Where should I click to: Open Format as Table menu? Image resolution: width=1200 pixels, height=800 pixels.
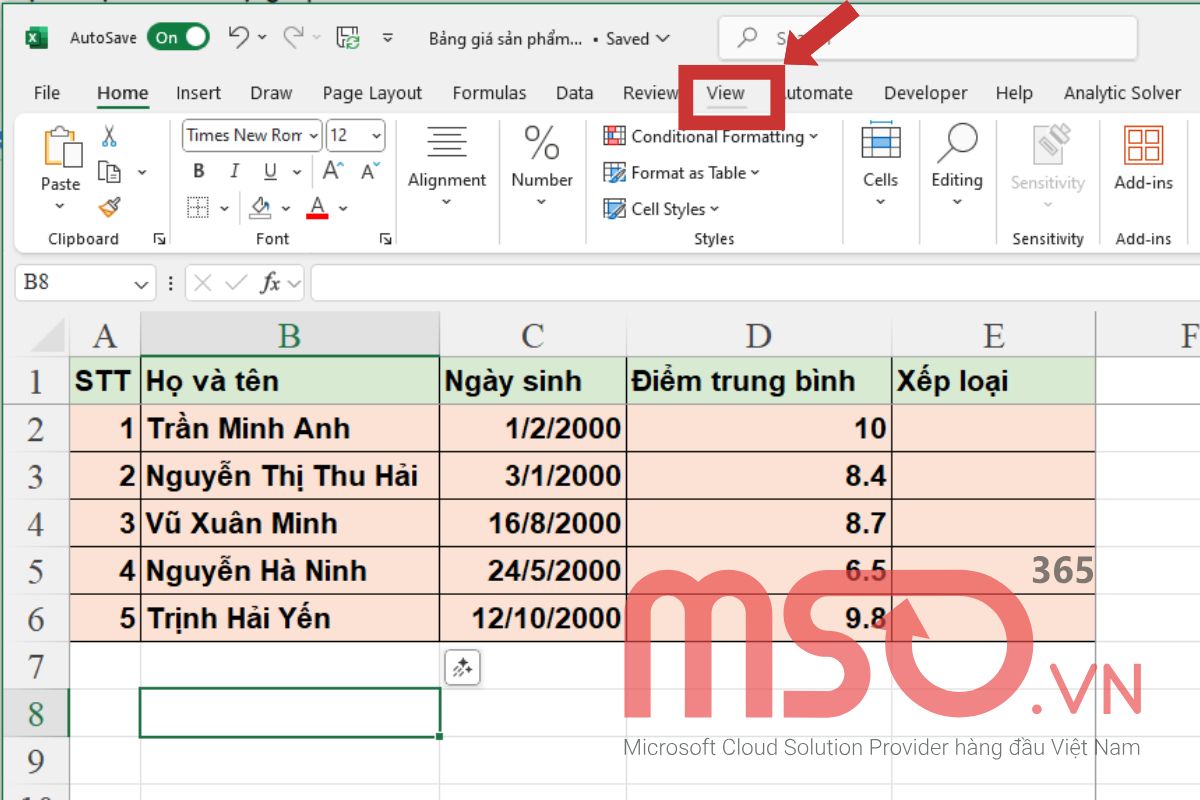tap(682, 172)
